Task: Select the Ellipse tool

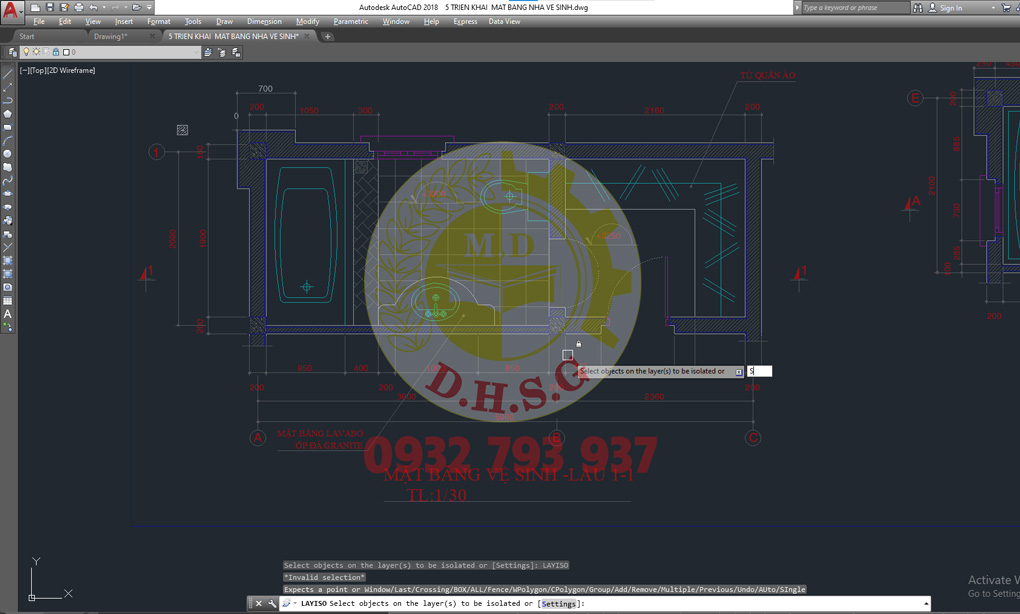Action: click(8, 194)
